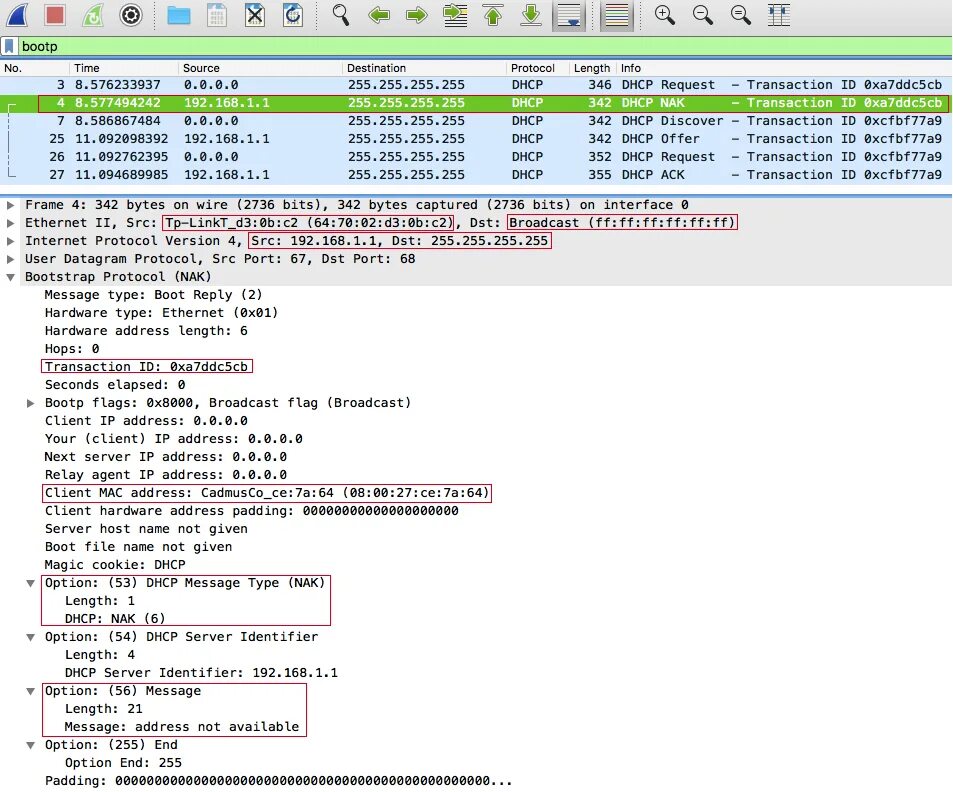Open capture options gear icon

(x=131, y=15)
